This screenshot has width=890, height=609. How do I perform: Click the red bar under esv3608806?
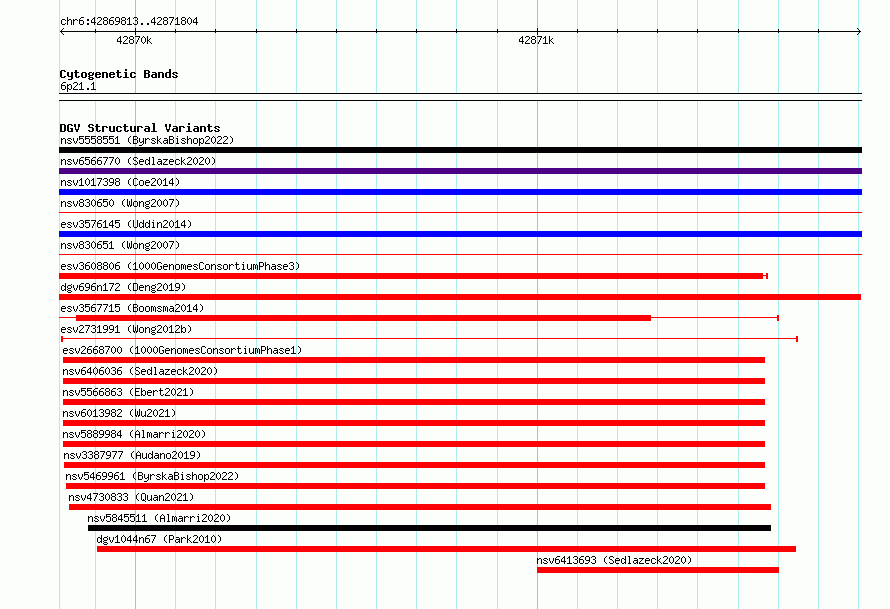click(x=413, y=276)
